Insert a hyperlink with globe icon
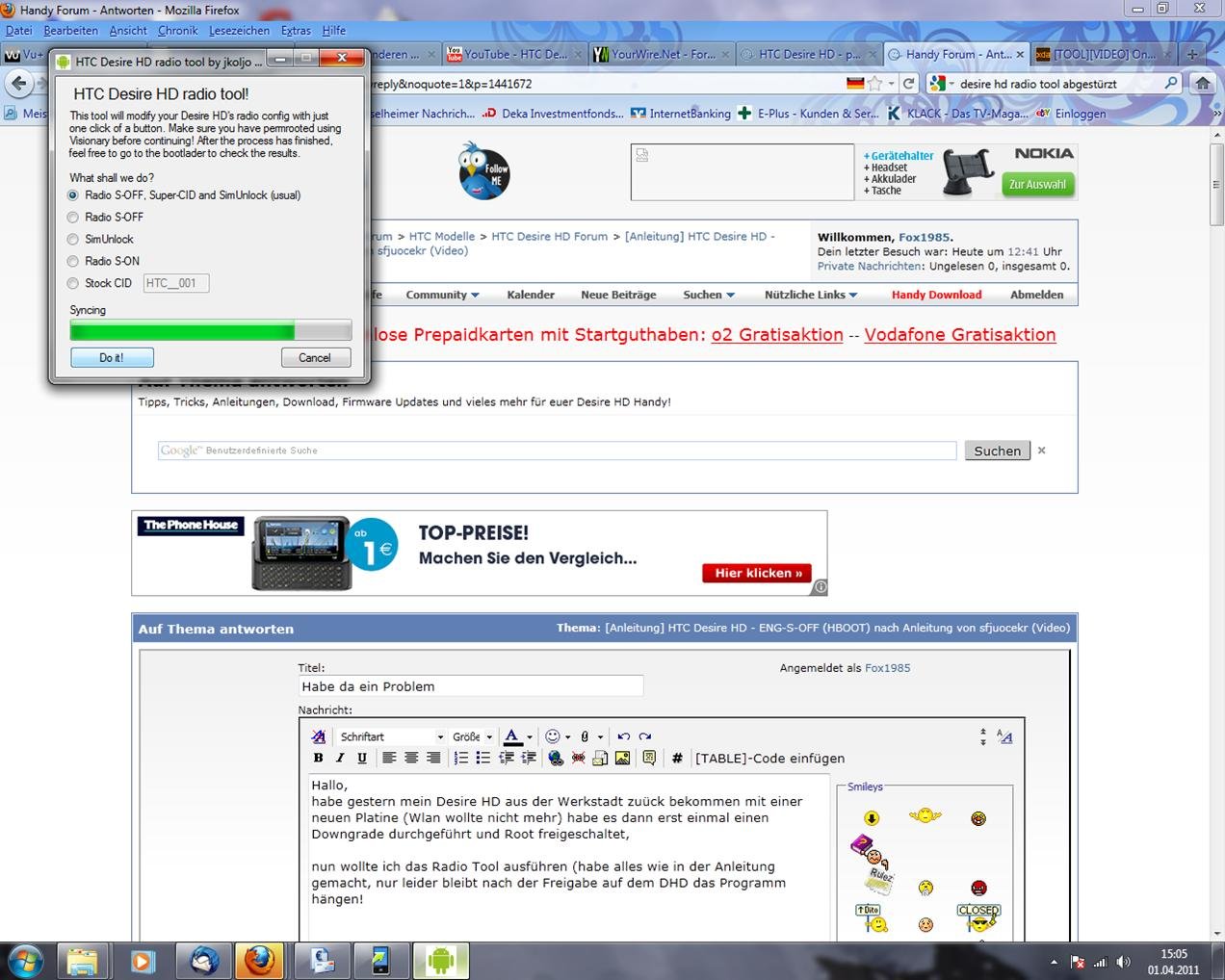 [x=556, y=759]
